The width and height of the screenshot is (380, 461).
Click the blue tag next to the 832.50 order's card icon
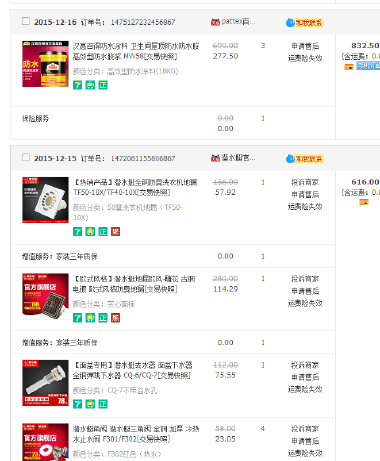click(x=368, y=66)
